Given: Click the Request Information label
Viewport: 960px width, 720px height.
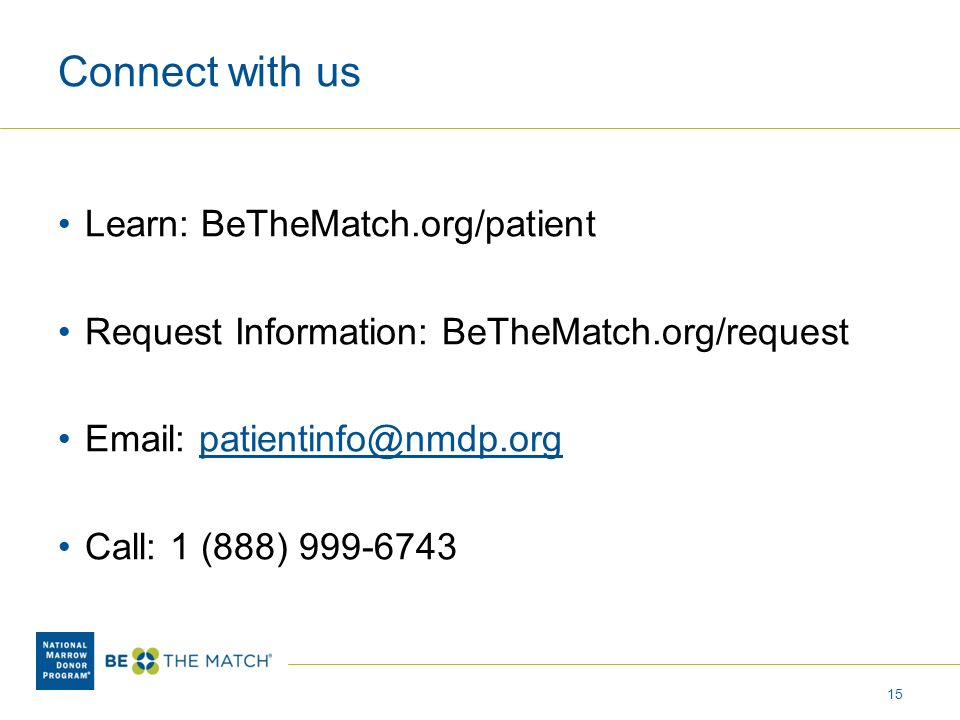Looking at the screenshot, I should tap(256, 332).
